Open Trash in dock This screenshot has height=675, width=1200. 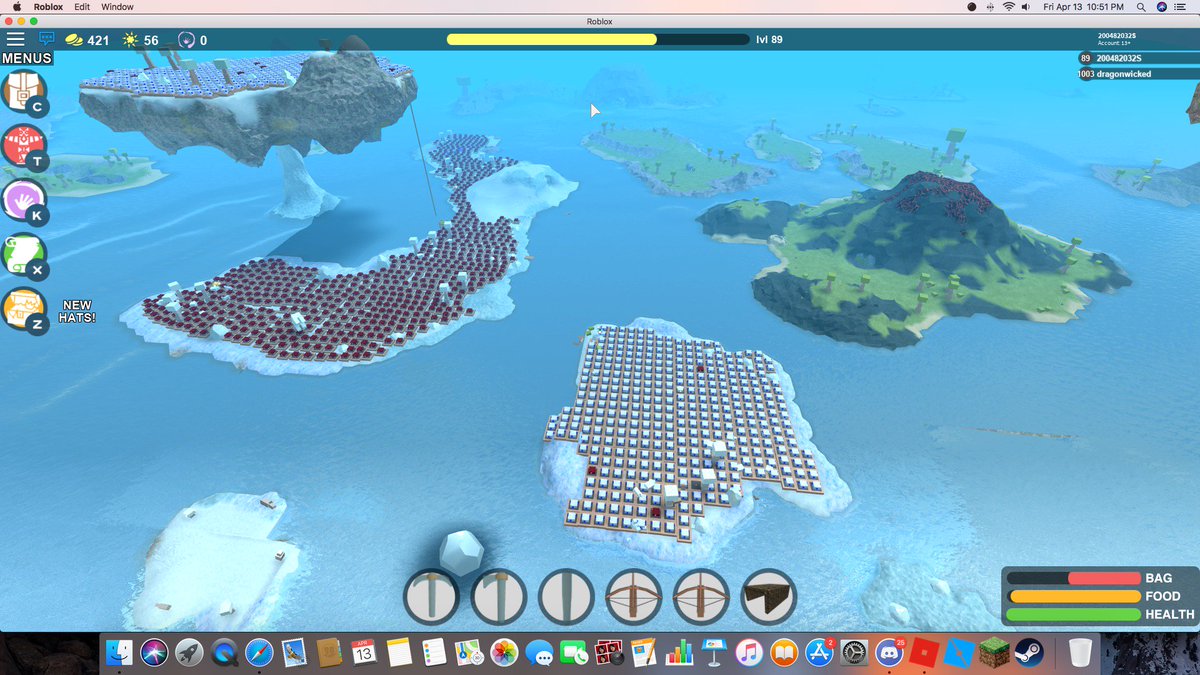tap(1079, 653)
